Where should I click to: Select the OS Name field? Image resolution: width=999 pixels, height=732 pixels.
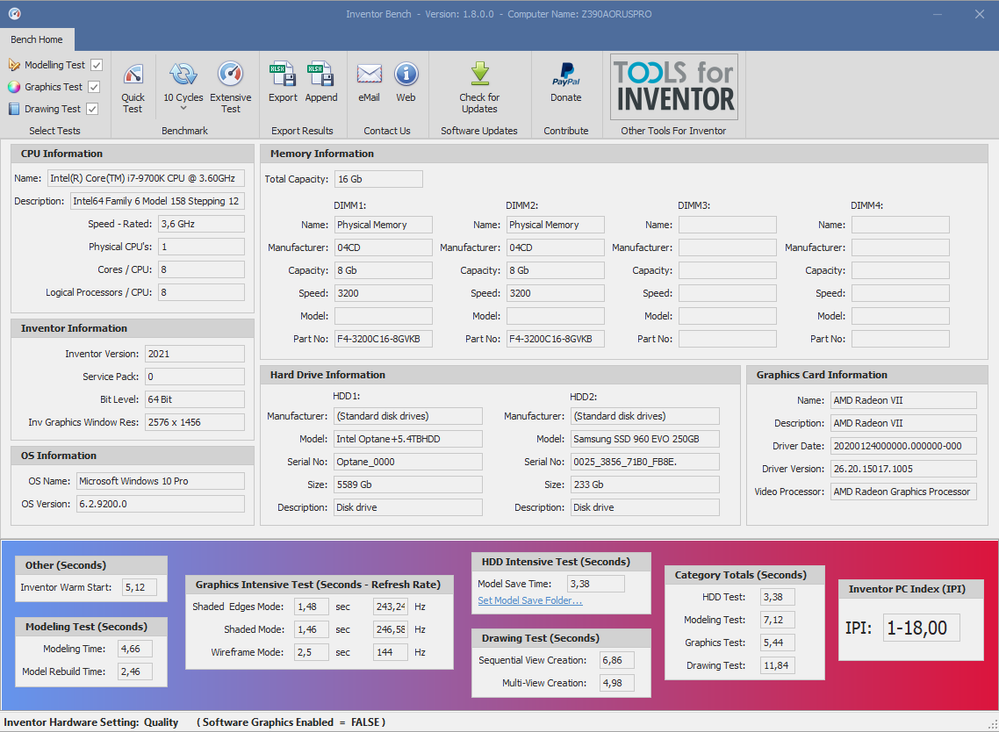161,481
